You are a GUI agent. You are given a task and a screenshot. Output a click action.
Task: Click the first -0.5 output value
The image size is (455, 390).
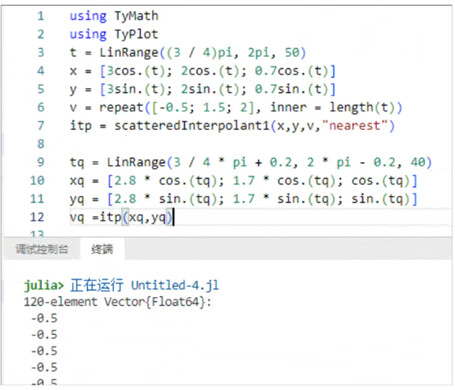click(x=44, y=318)
